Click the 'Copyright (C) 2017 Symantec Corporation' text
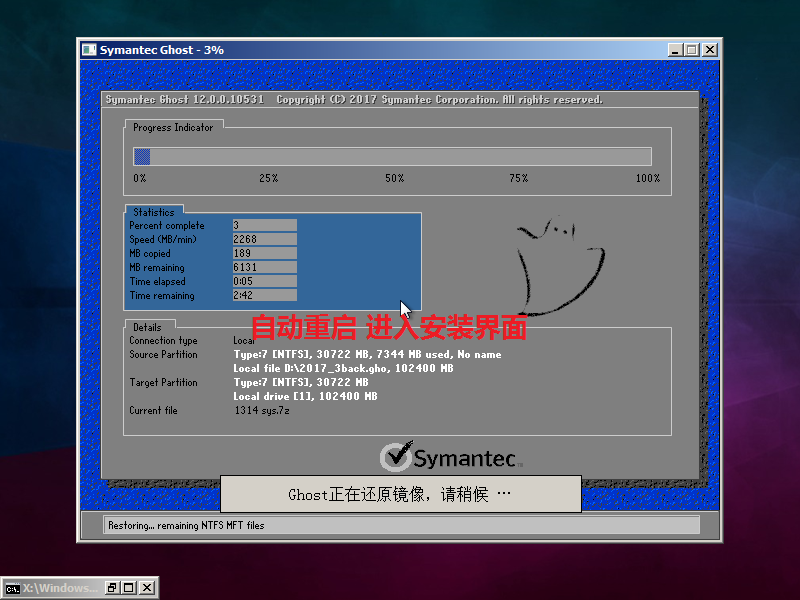 [387, 99]
